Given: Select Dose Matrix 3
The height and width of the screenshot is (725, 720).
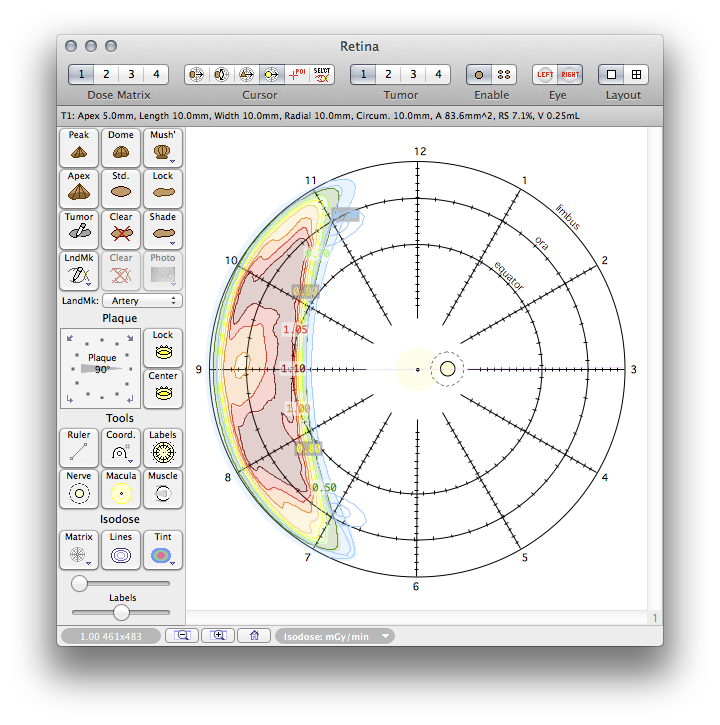Looking at the screenshot, I should point(131,74).
